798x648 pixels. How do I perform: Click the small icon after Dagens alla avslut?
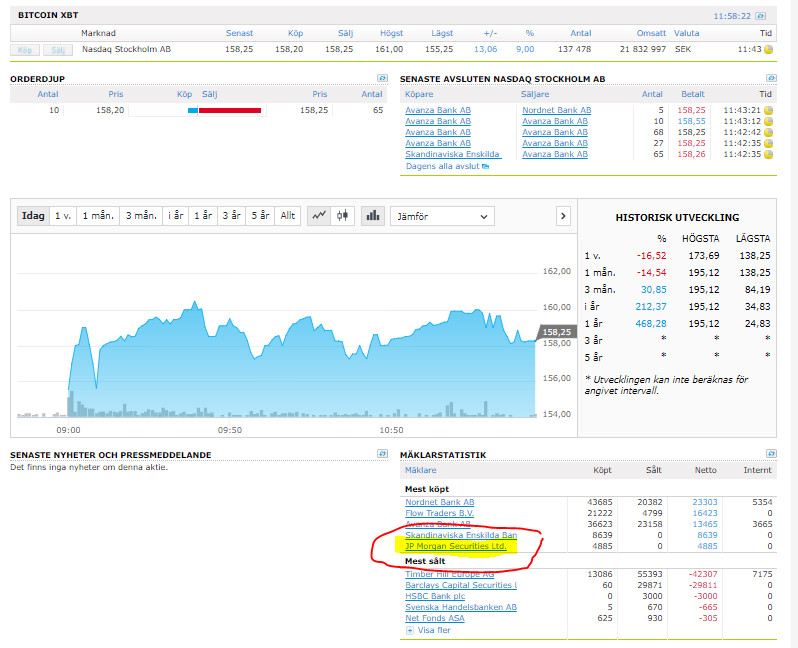point(486,166)
